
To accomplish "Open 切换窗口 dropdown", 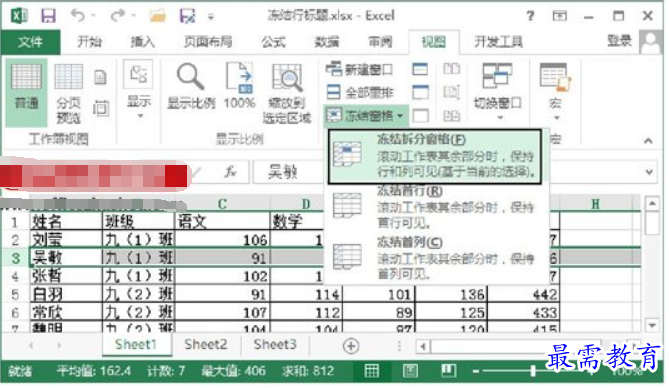I will coord(497,90).
